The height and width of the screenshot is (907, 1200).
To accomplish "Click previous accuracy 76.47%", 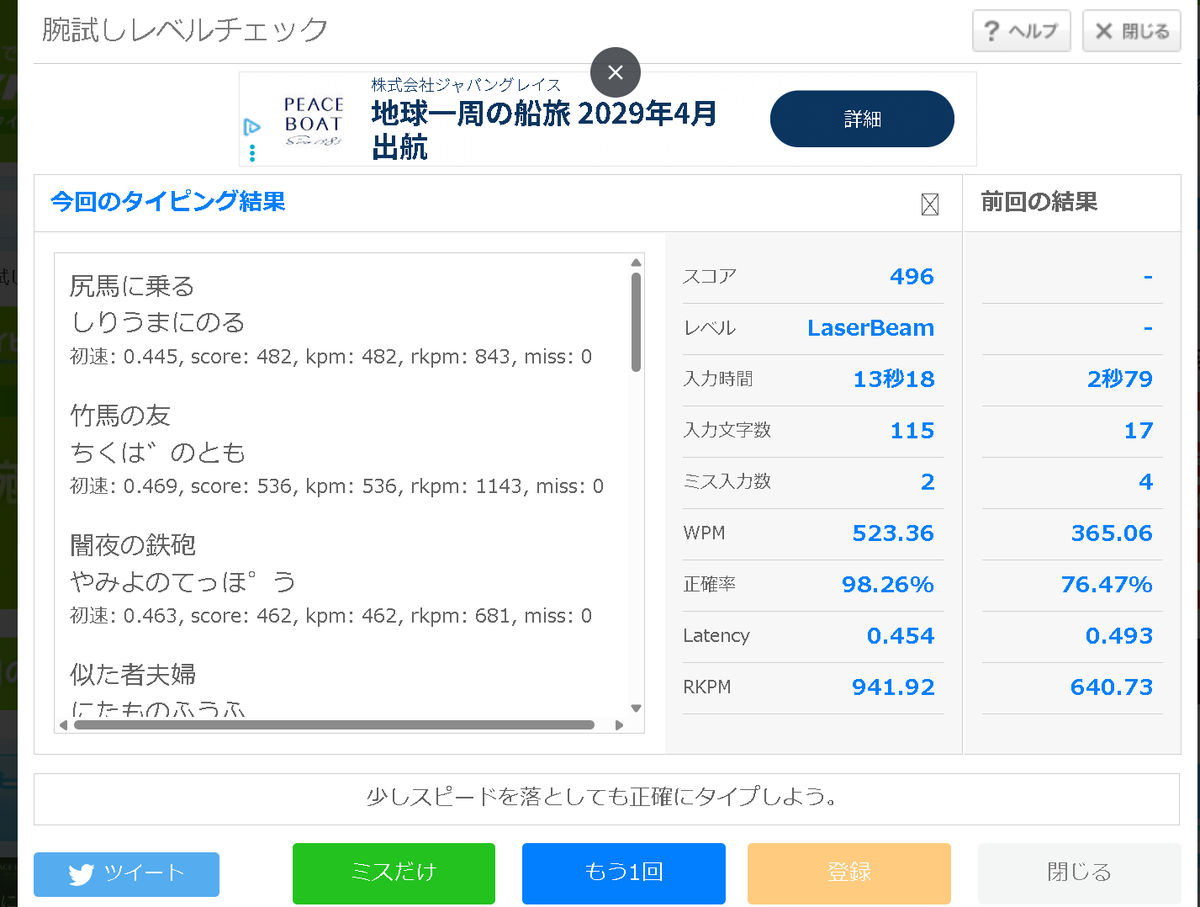I will point(1107,585).
